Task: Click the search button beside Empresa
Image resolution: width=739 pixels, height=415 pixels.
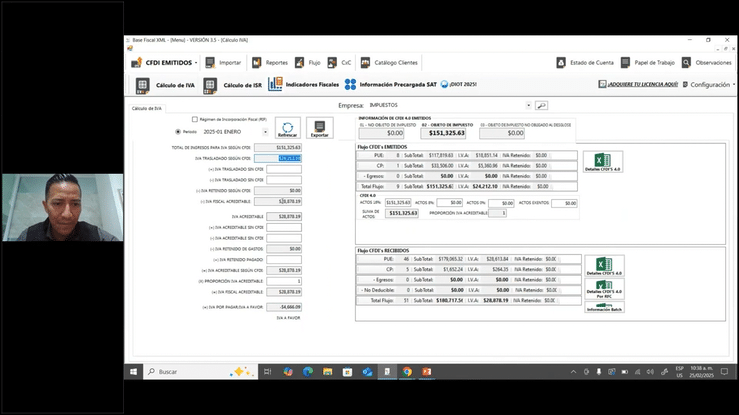Action: [542, 106]
